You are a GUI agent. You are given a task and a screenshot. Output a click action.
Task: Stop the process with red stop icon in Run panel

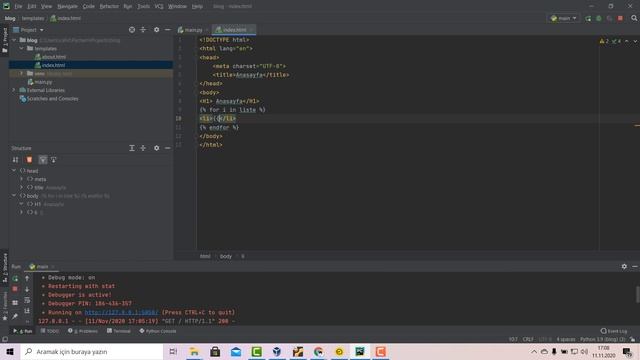15,289
